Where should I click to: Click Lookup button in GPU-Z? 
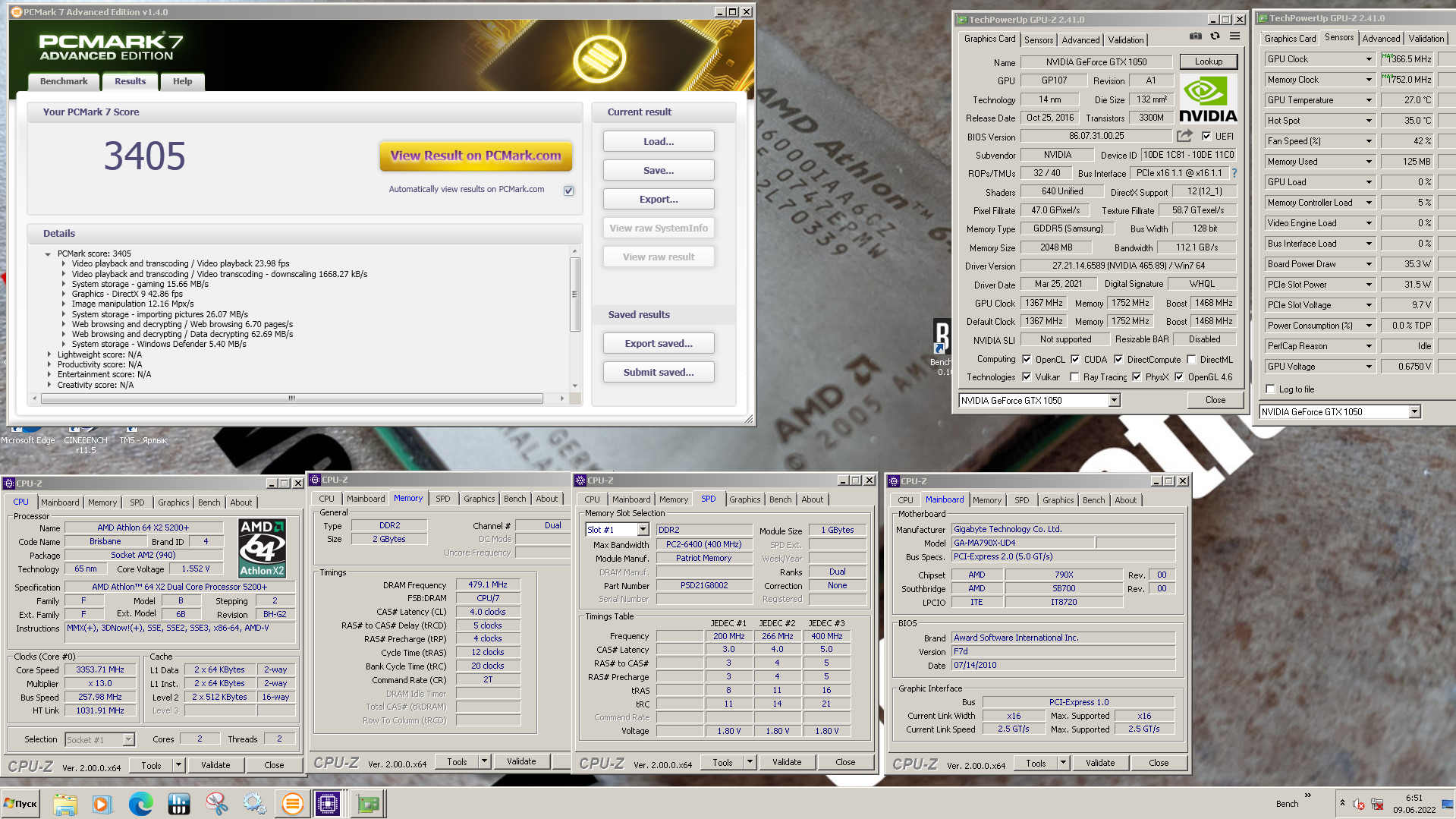click(1209, 61)
